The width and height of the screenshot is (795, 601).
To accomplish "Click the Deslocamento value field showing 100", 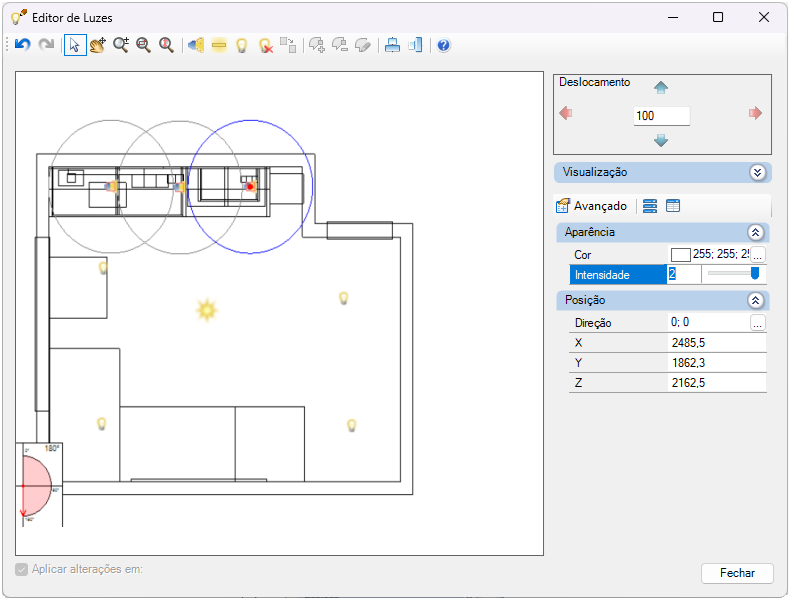I will [661, 116].
